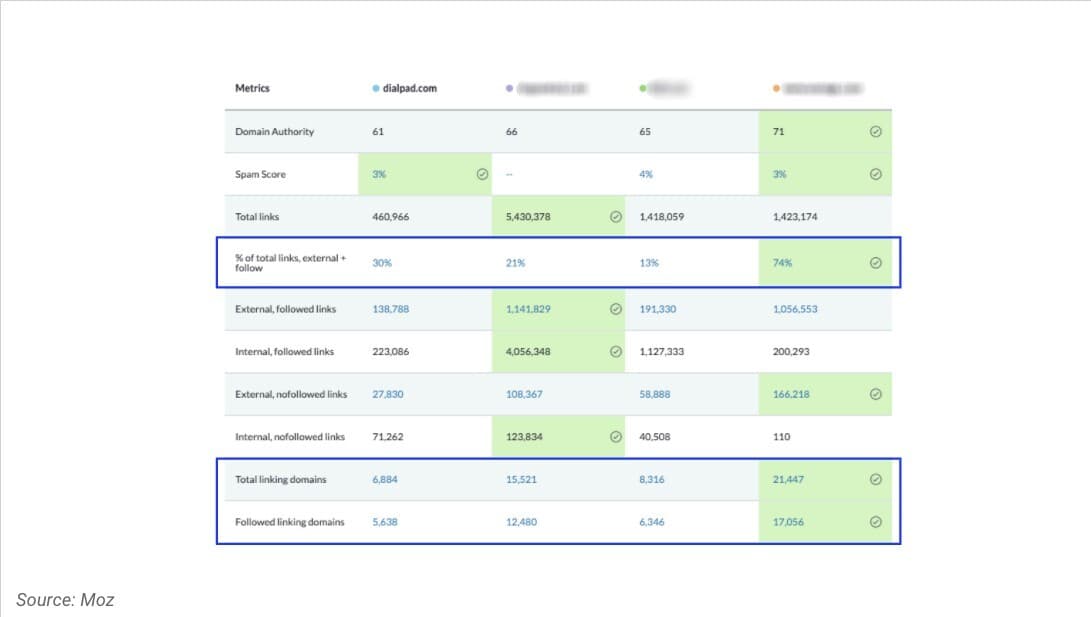
Task: Click the checkmark beside 17,056 followed linking domains
Action: pos(875,522)
